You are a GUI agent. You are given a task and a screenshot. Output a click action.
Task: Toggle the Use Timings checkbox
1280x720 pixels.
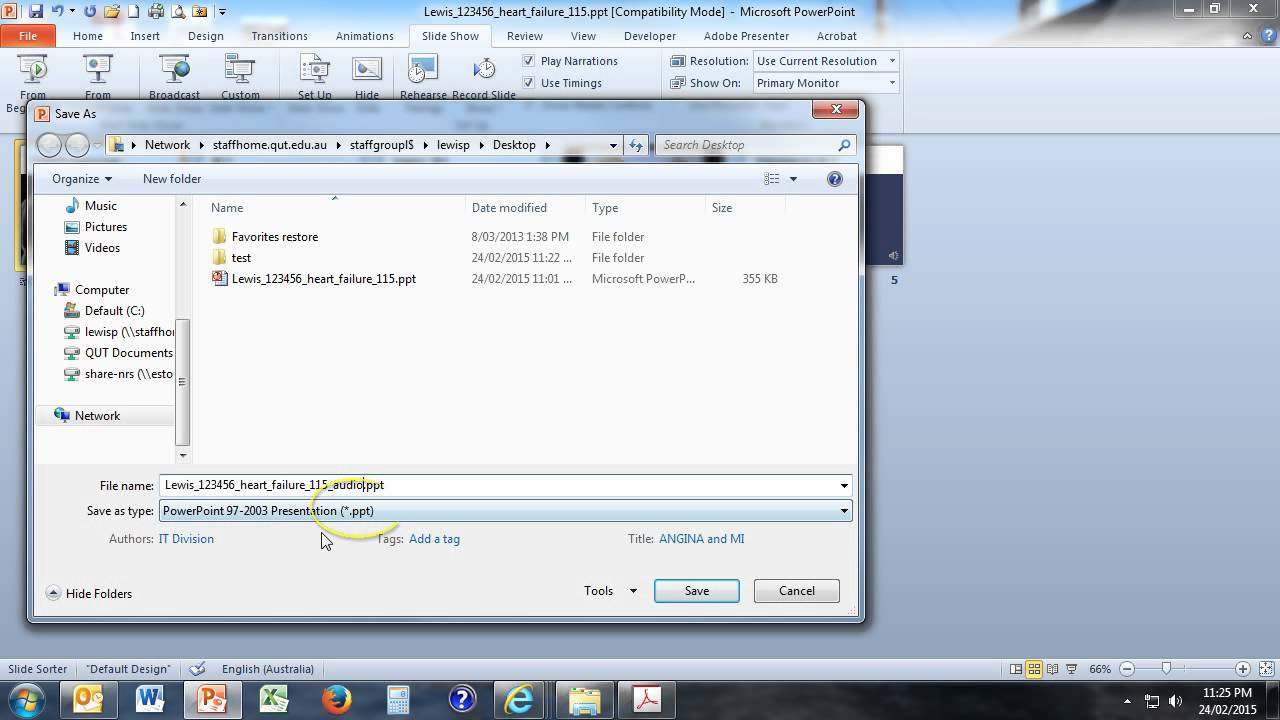529,83
